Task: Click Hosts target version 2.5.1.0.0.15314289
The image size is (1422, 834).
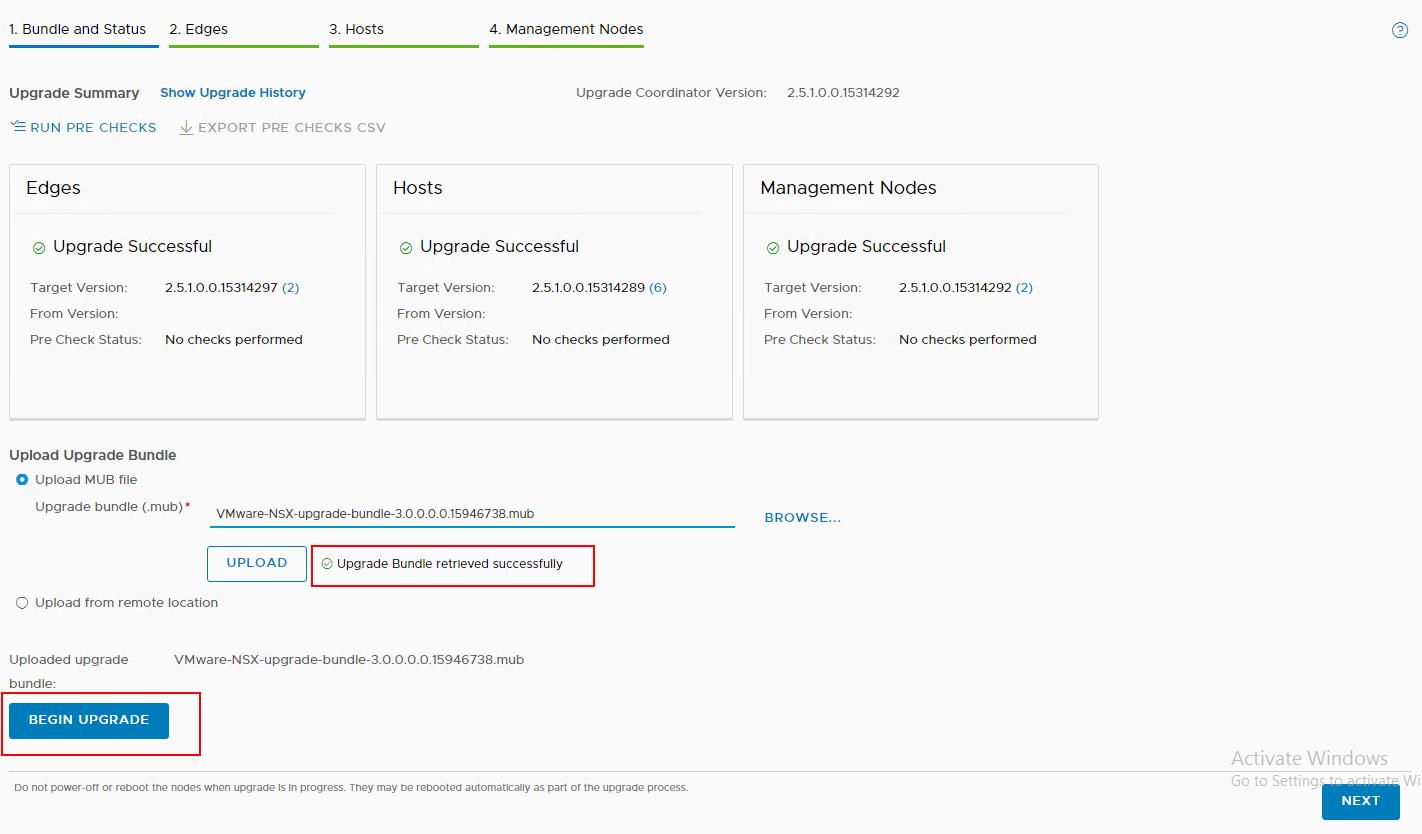Action: tap(588, 287)
